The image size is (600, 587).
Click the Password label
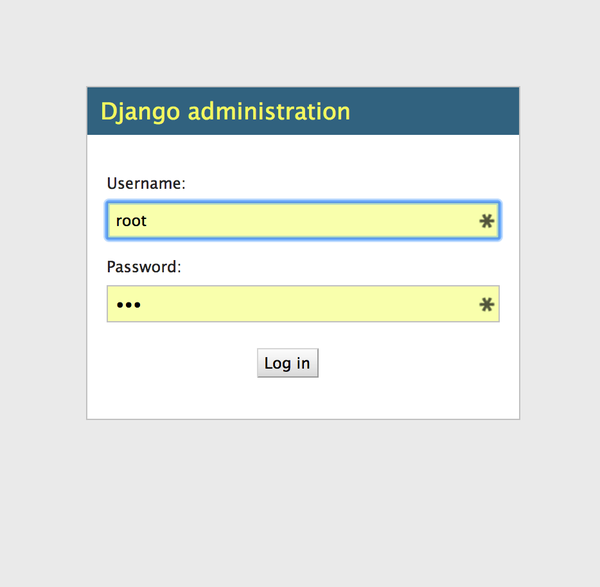coord(144,267)
